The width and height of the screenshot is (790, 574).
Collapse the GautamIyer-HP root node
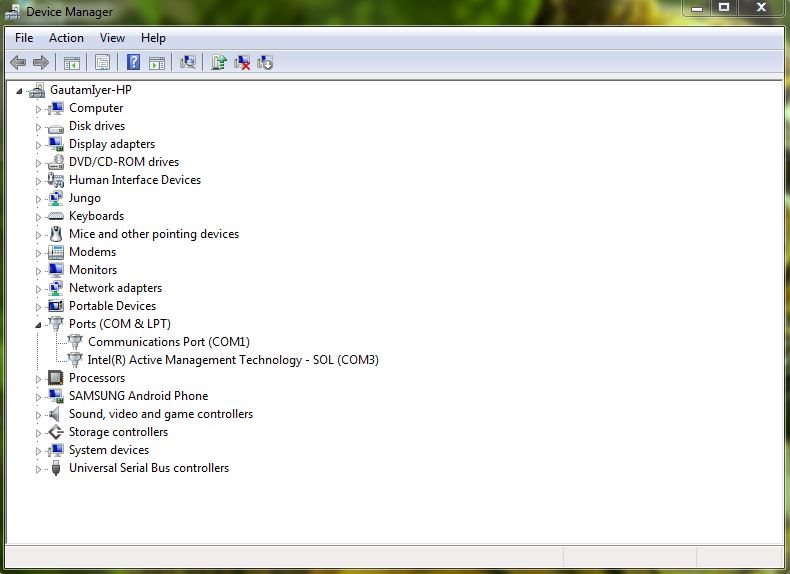[19, 91]
